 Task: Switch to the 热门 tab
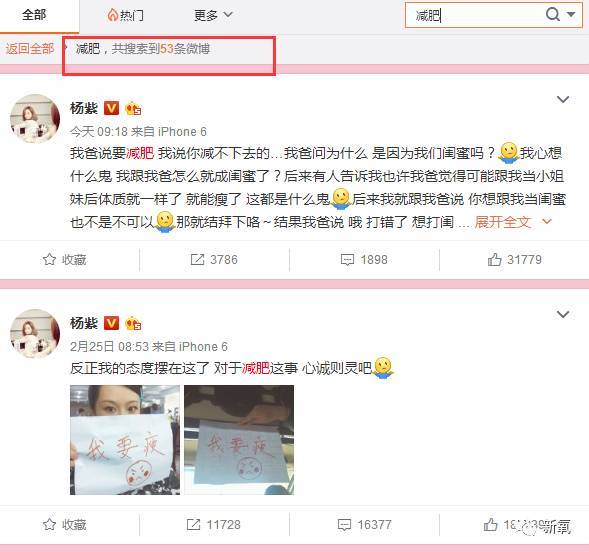click(x=125, y=15)
